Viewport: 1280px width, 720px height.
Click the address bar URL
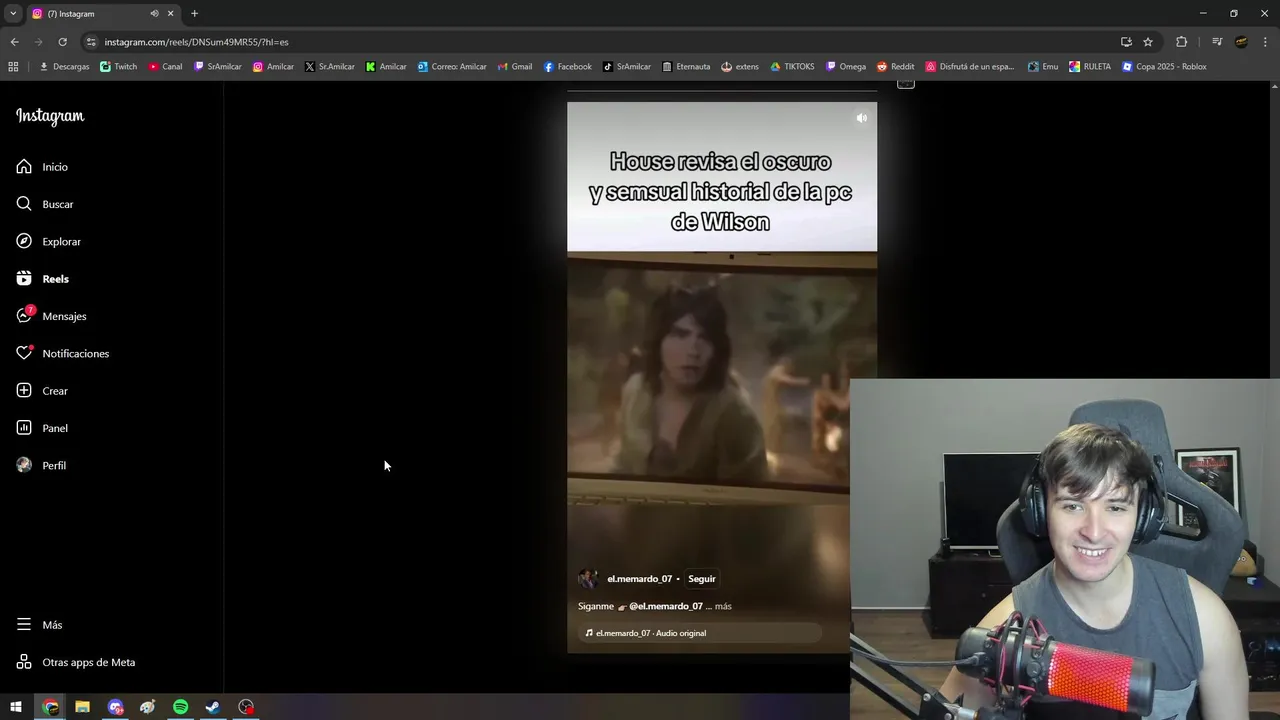197,42
